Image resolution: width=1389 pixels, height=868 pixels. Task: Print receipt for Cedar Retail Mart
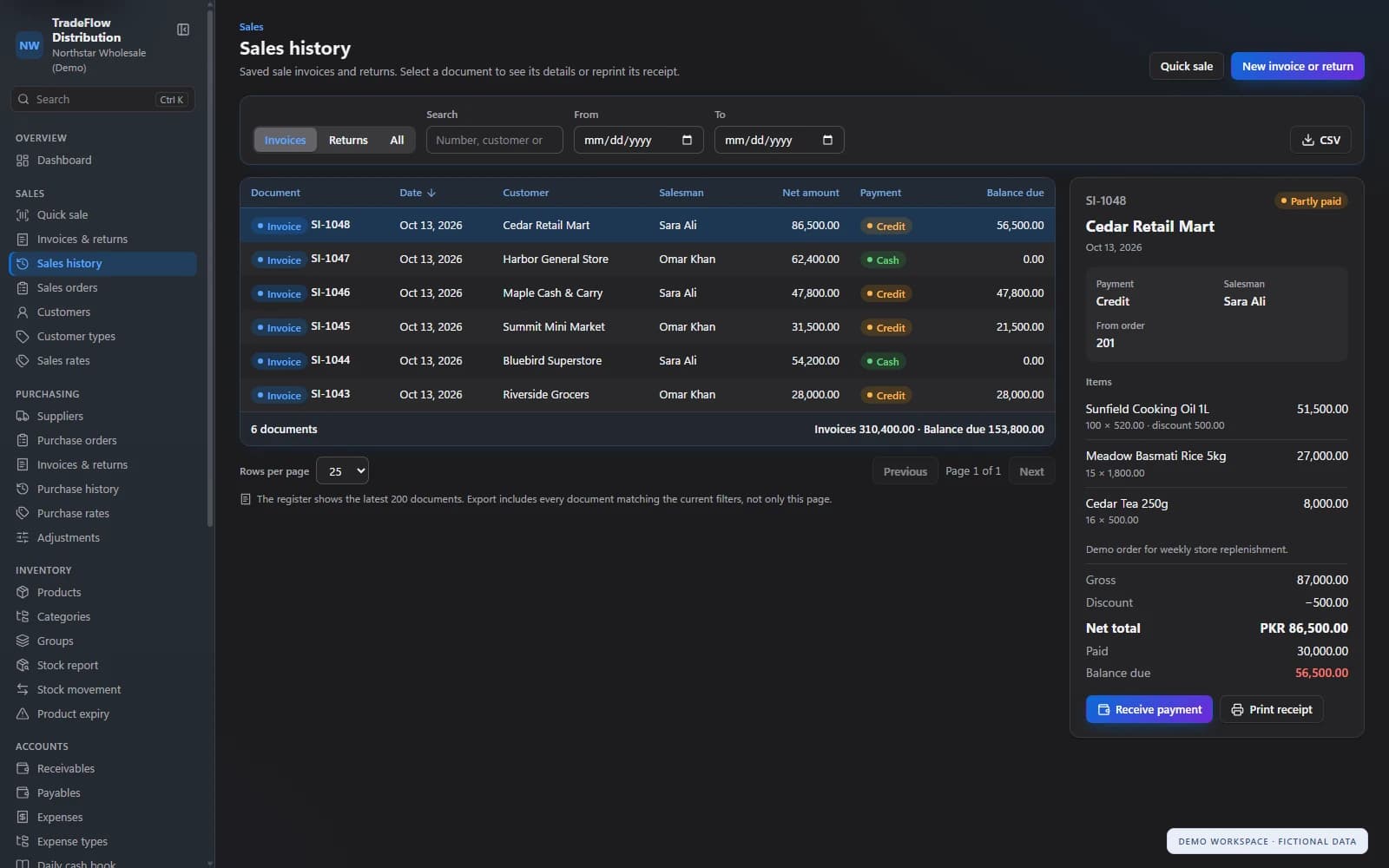[1271, 709]
